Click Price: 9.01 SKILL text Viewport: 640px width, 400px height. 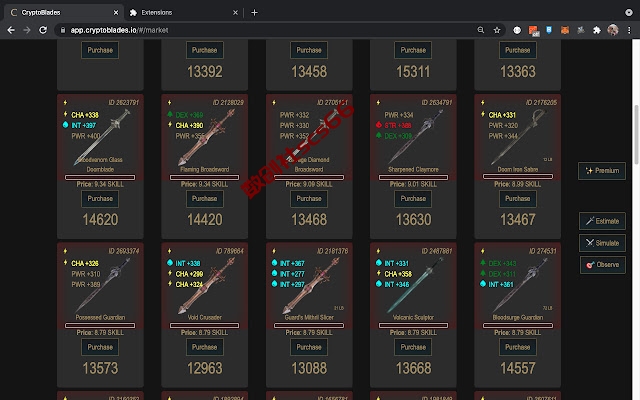[413, 184]
